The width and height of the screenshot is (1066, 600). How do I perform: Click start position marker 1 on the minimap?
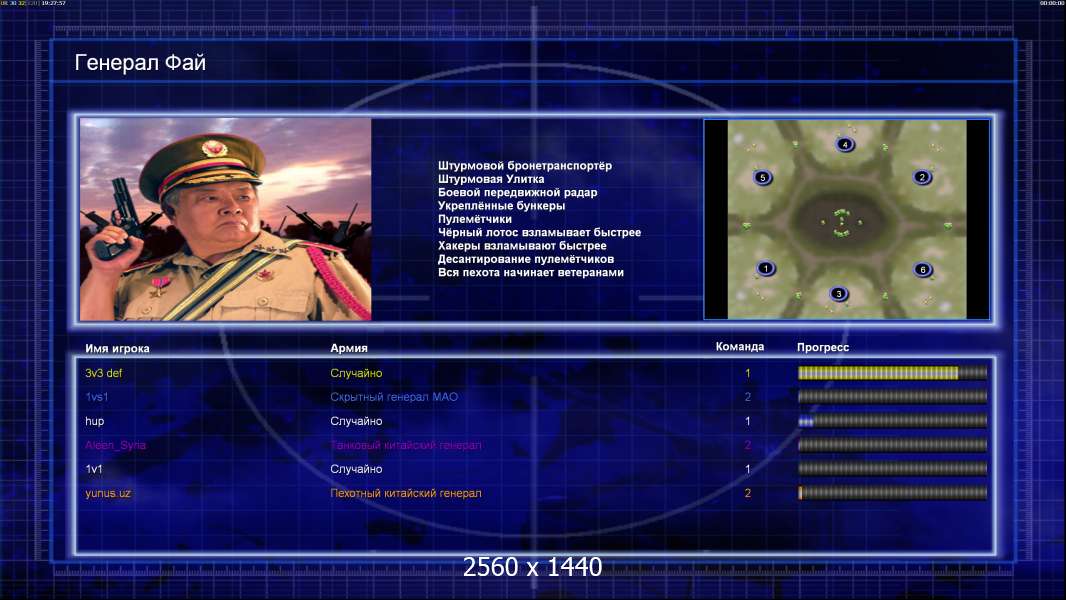click(766, 268)
